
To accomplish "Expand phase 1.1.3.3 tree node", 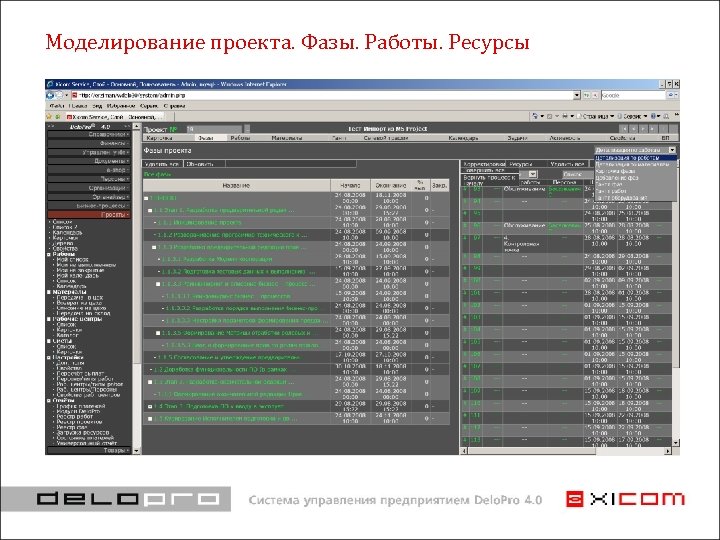I will pos(158,284).
